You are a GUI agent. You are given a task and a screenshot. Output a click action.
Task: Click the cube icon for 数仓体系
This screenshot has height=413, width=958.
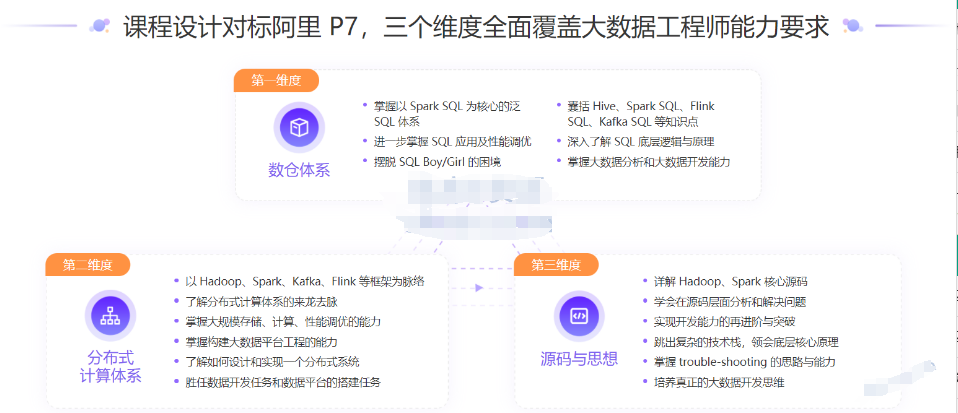[298, 127]
